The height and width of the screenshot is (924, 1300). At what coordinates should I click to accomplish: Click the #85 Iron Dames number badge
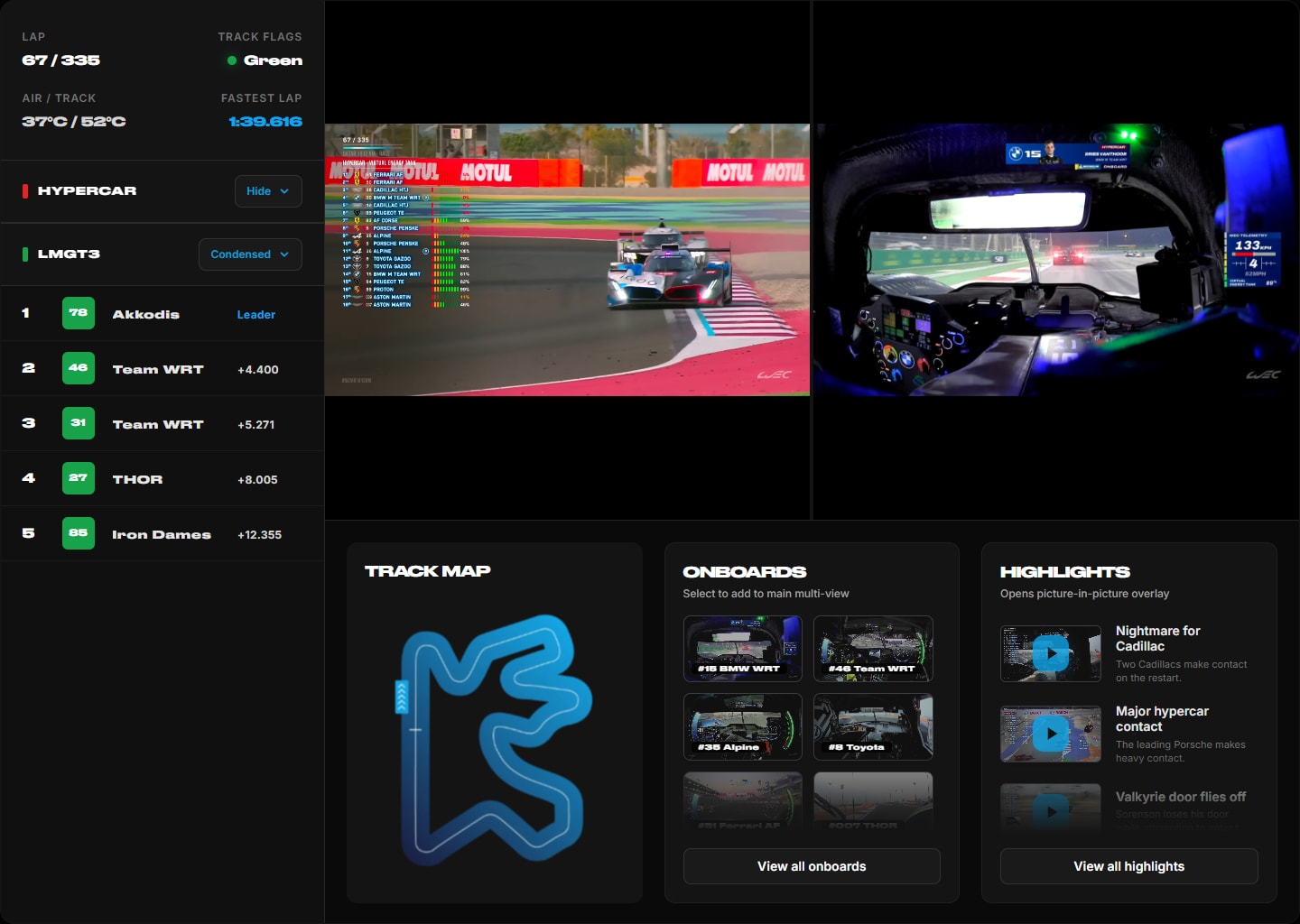[79, 533]
